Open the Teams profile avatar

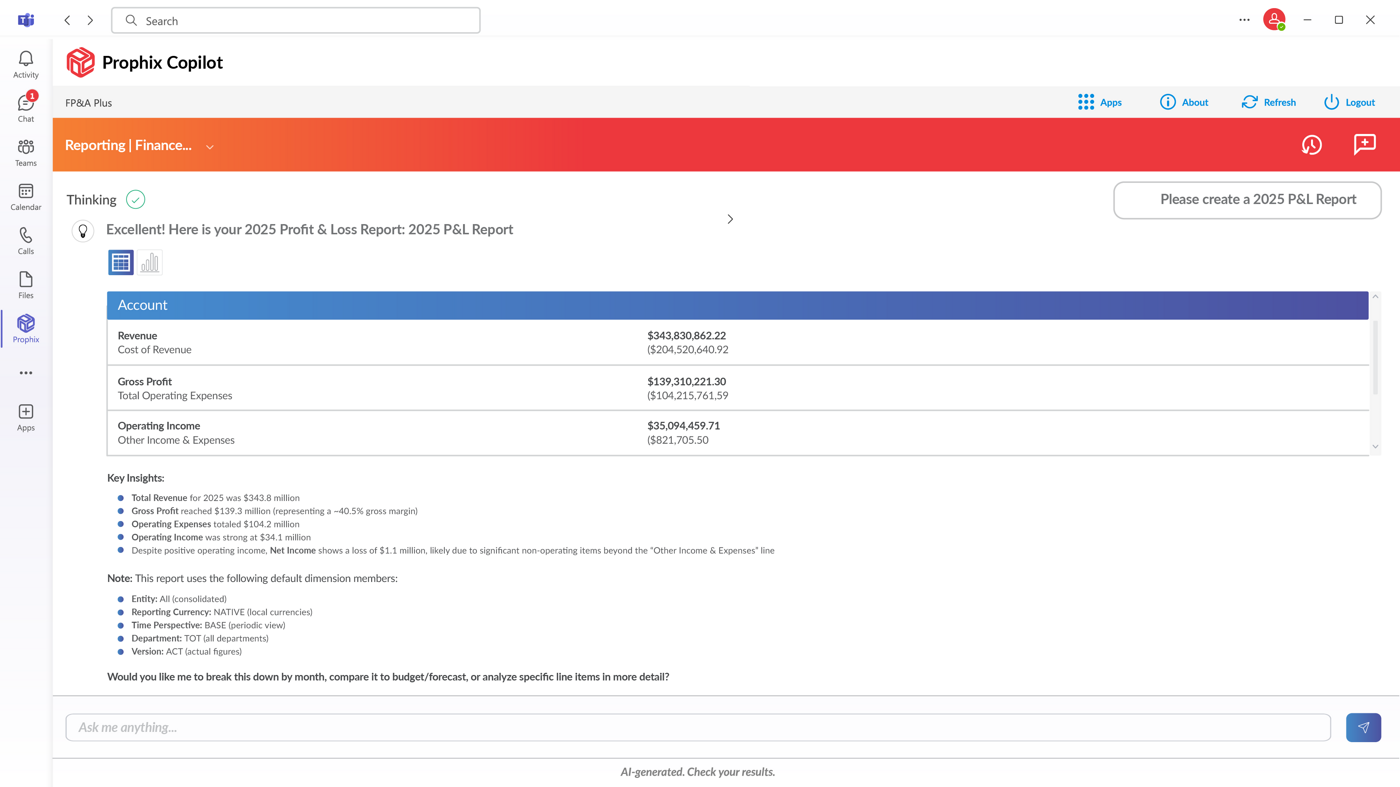click(x=1274, y=20)
